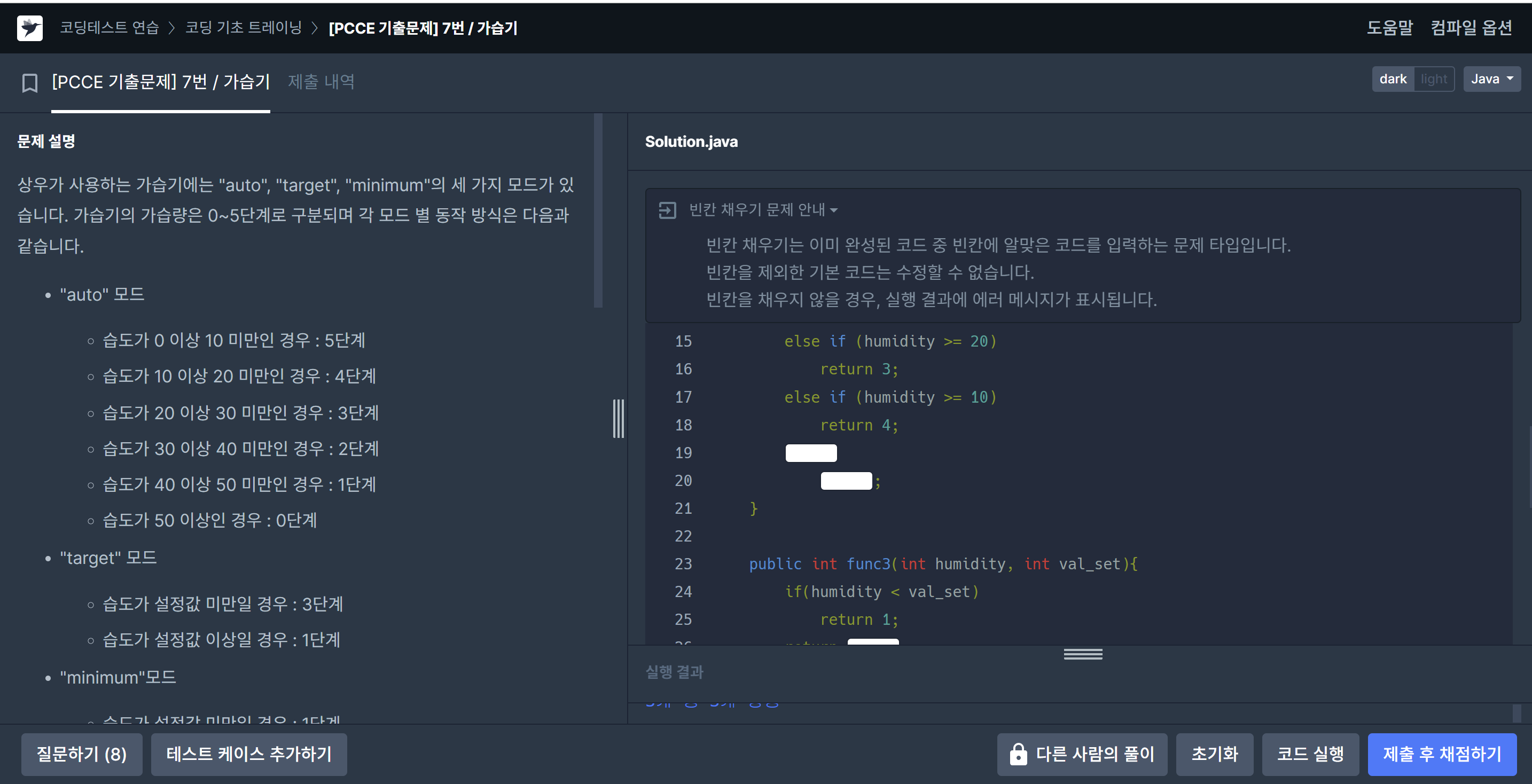Open the Java language dropdown
This screenshot has width=1532, height=784.
[1491, 79]
